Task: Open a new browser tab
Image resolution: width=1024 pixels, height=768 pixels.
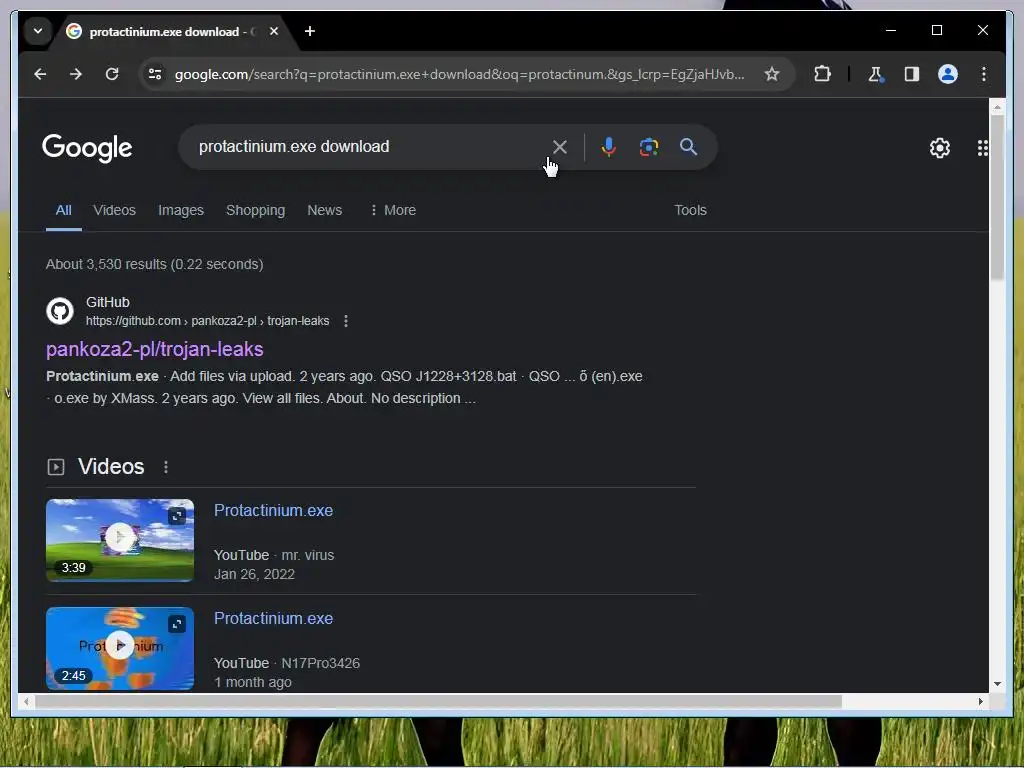Action: point(310,31)
